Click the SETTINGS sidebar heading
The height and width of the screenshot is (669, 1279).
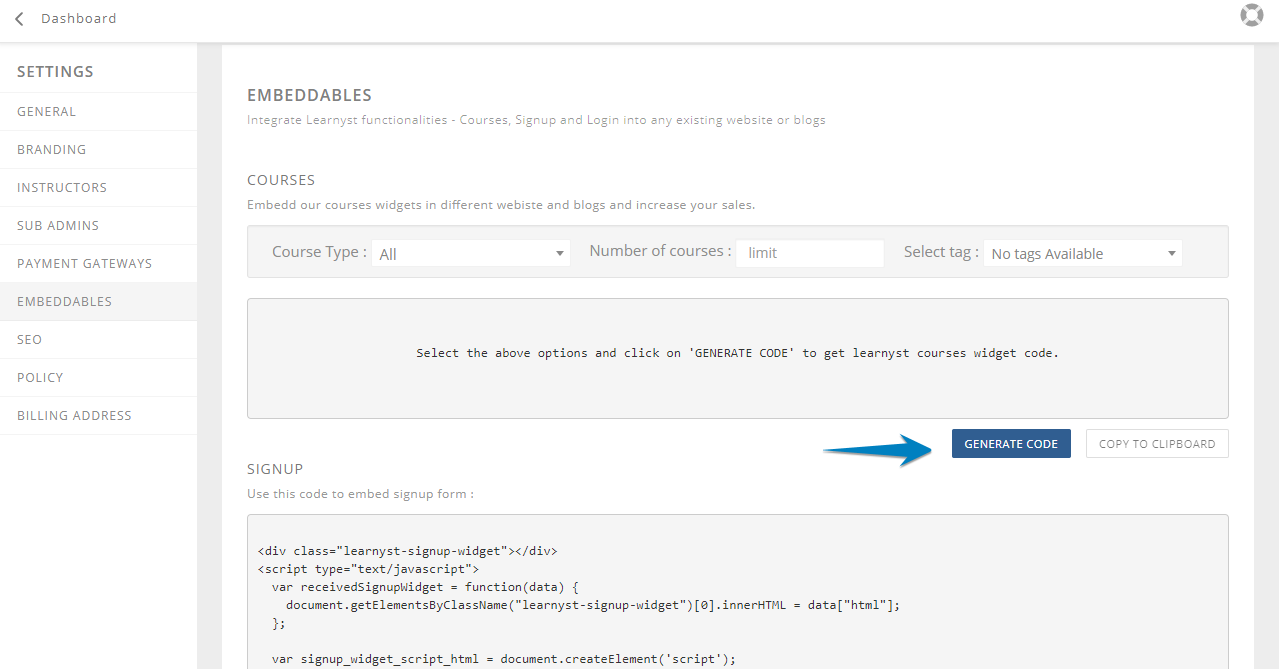tap(55, 72)
